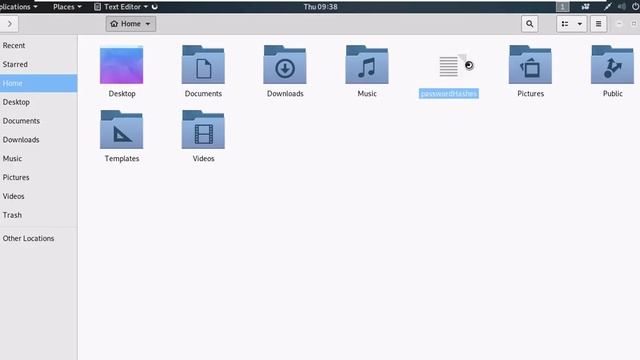
Task: Click the volume icon in system tray
Action: [x=622, y=7]
